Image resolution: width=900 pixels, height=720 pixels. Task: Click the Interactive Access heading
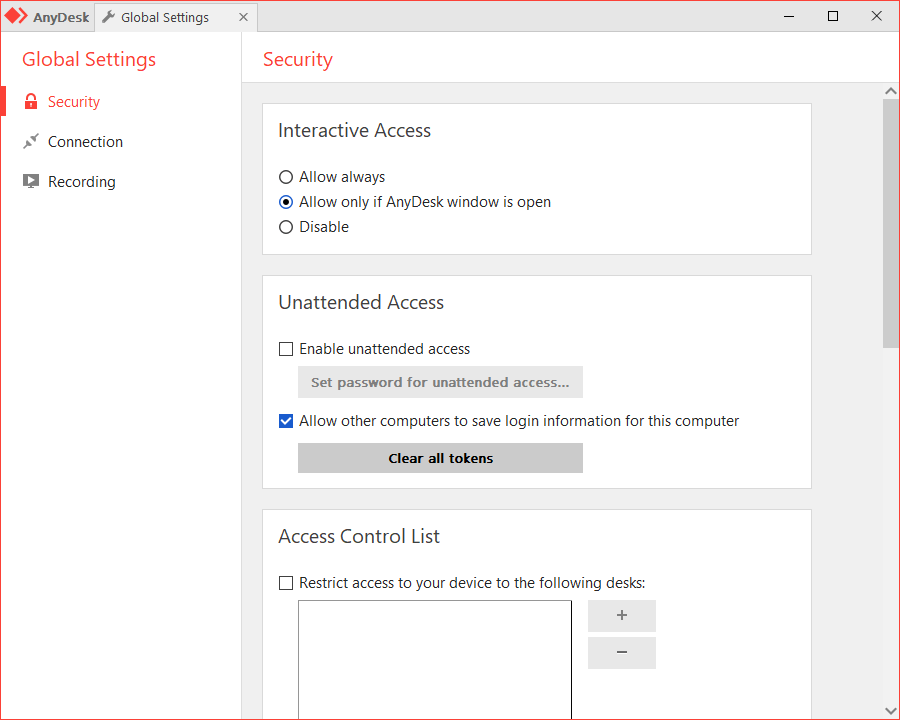coord(354,130)
